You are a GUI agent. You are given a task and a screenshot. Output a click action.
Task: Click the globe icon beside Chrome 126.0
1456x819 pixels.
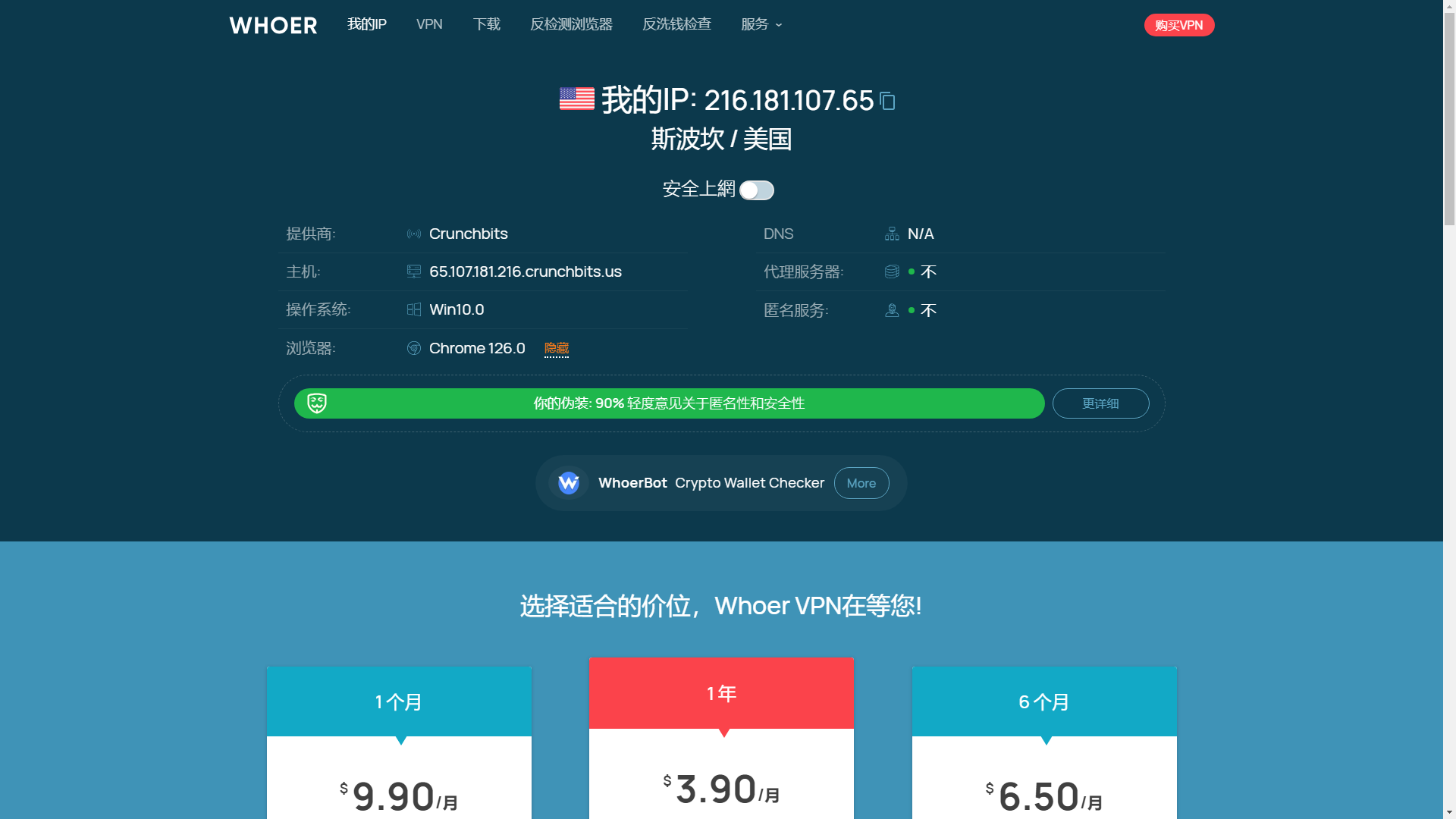(x=414, y=348)
